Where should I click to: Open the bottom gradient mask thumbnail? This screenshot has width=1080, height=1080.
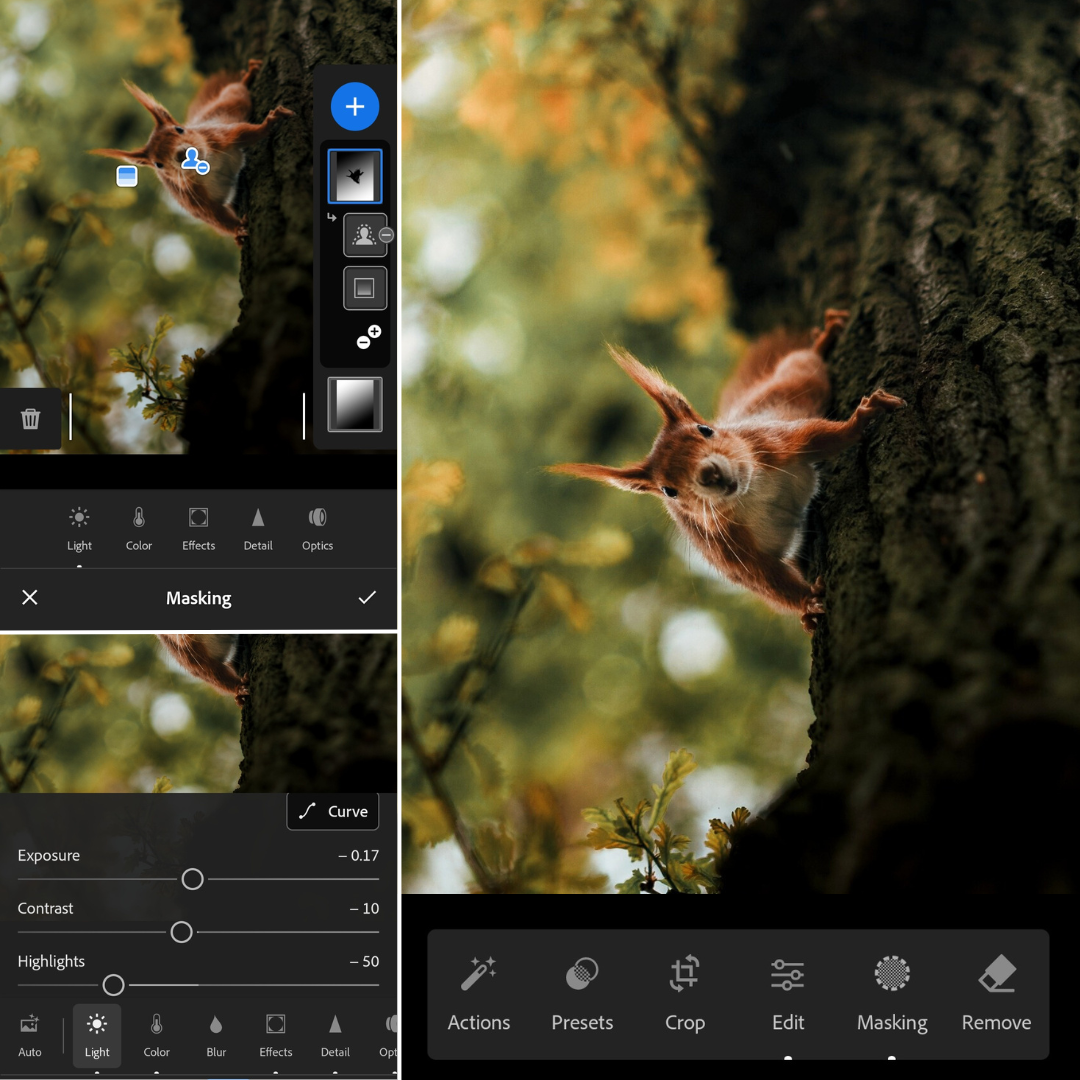(x=355, y=404)
